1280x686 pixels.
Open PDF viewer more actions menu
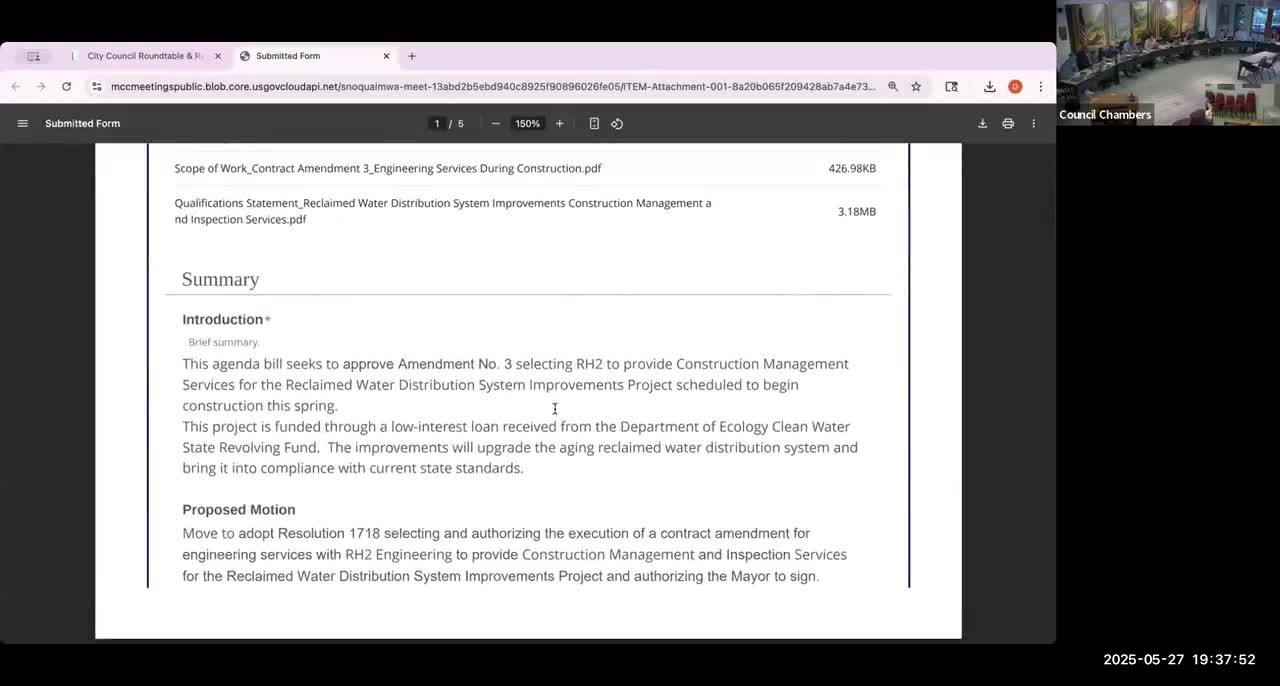pyautogui.click(x=1034, y=123)
